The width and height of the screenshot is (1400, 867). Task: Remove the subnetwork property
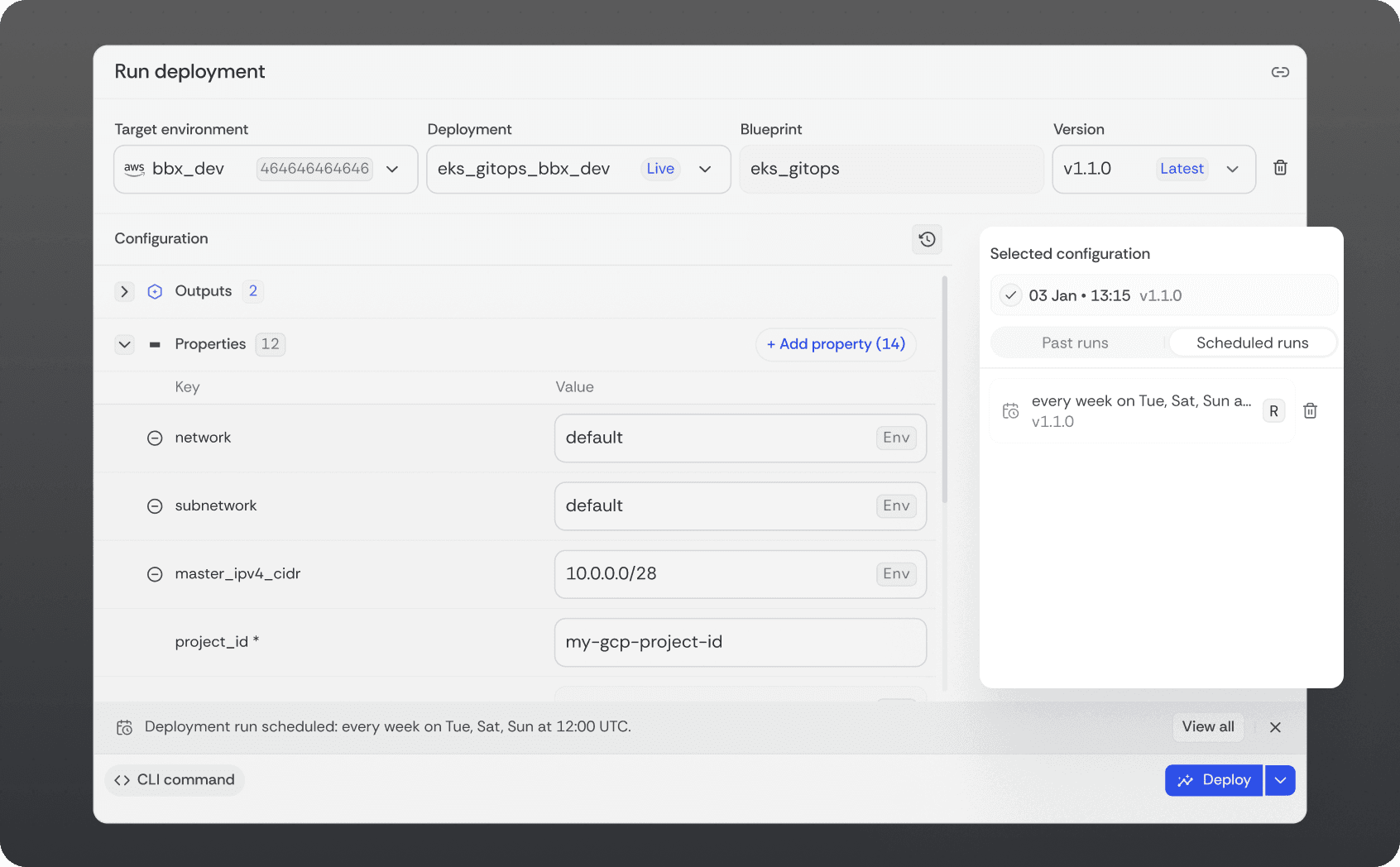pos(155,506)
